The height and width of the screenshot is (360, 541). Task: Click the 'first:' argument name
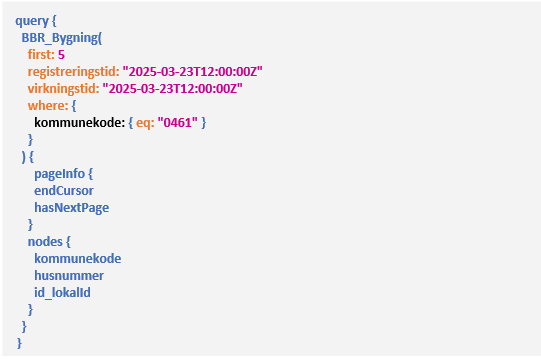click(x=41, y=55)
